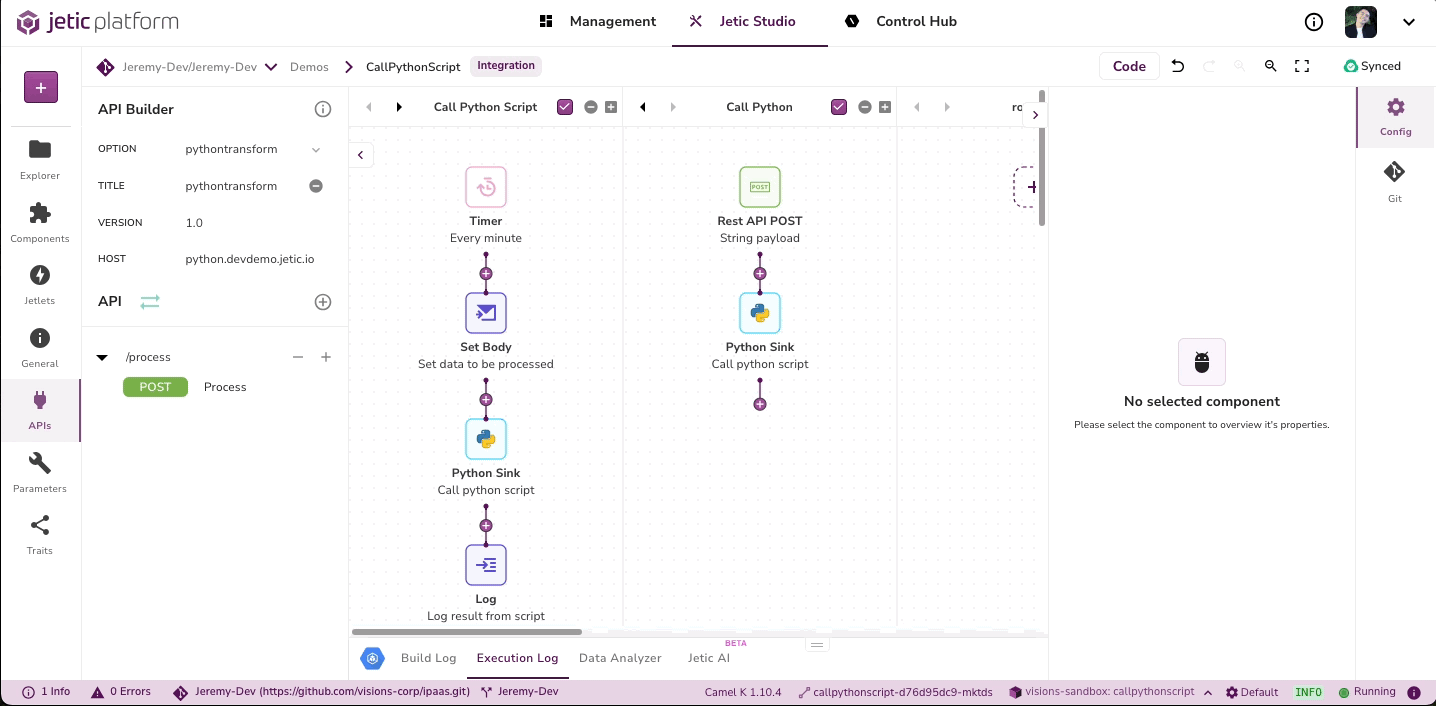This screenshot has width=1436, height=706.
Task: Toggle the Call Python Script route checkbox
Action: (x=565, y=107)
